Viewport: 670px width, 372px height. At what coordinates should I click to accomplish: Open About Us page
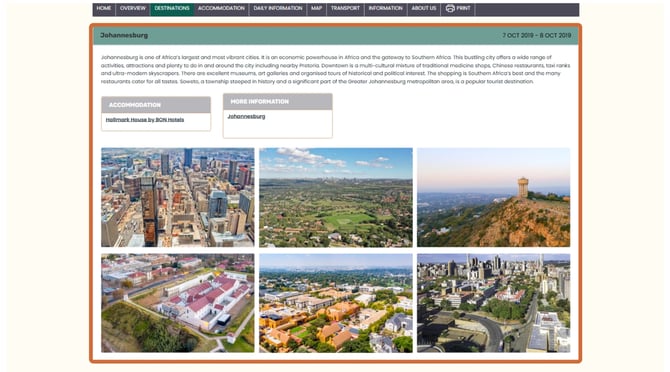click(423, 9)
